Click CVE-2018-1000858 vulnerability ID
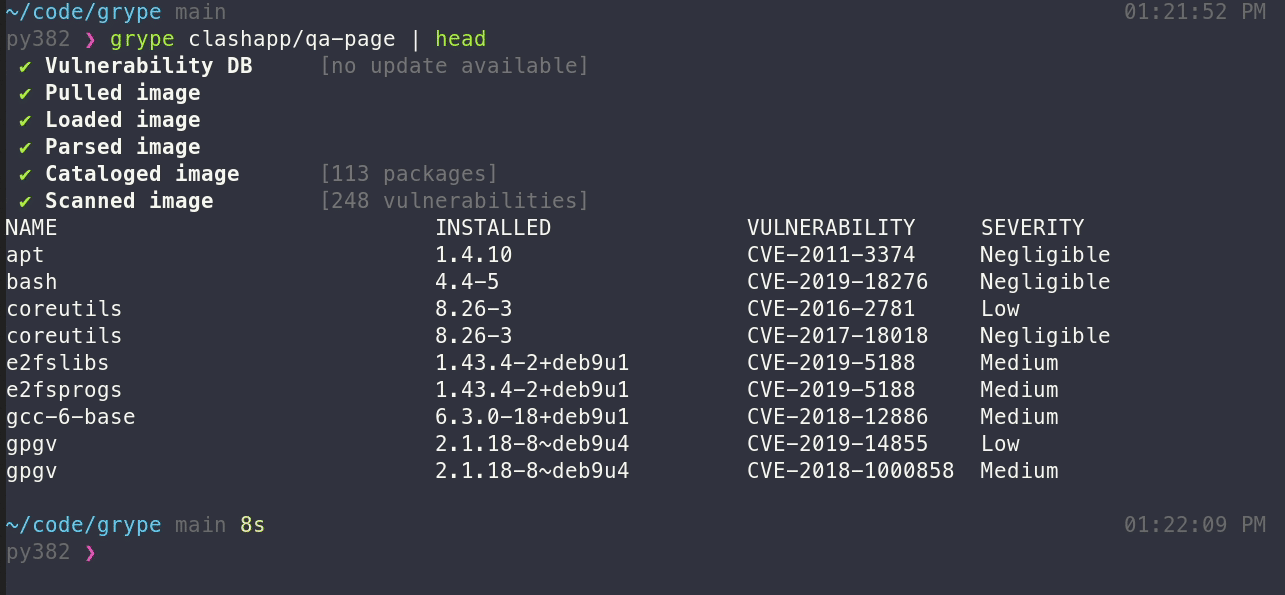The width and height of the screenshot is (1285, 595). tap(850, 471)
